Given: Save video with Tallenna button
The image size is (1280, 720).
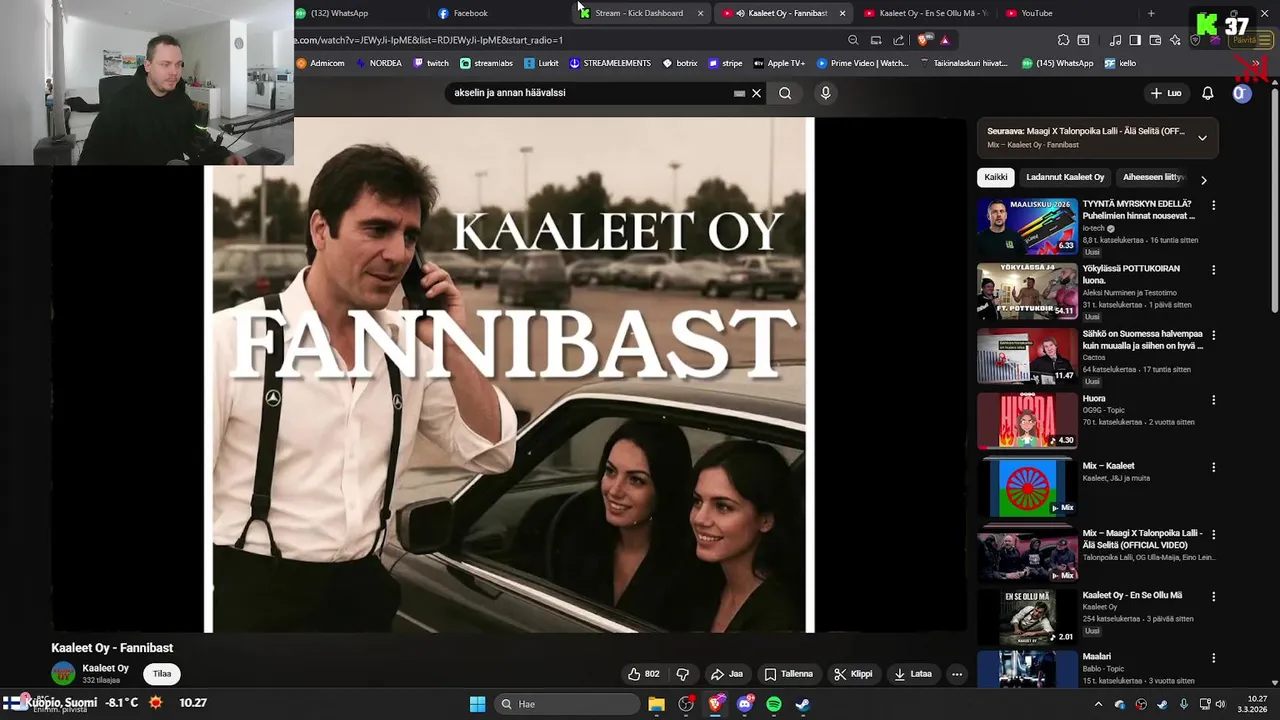Looking at the screenshot, I should click(788, 674).
